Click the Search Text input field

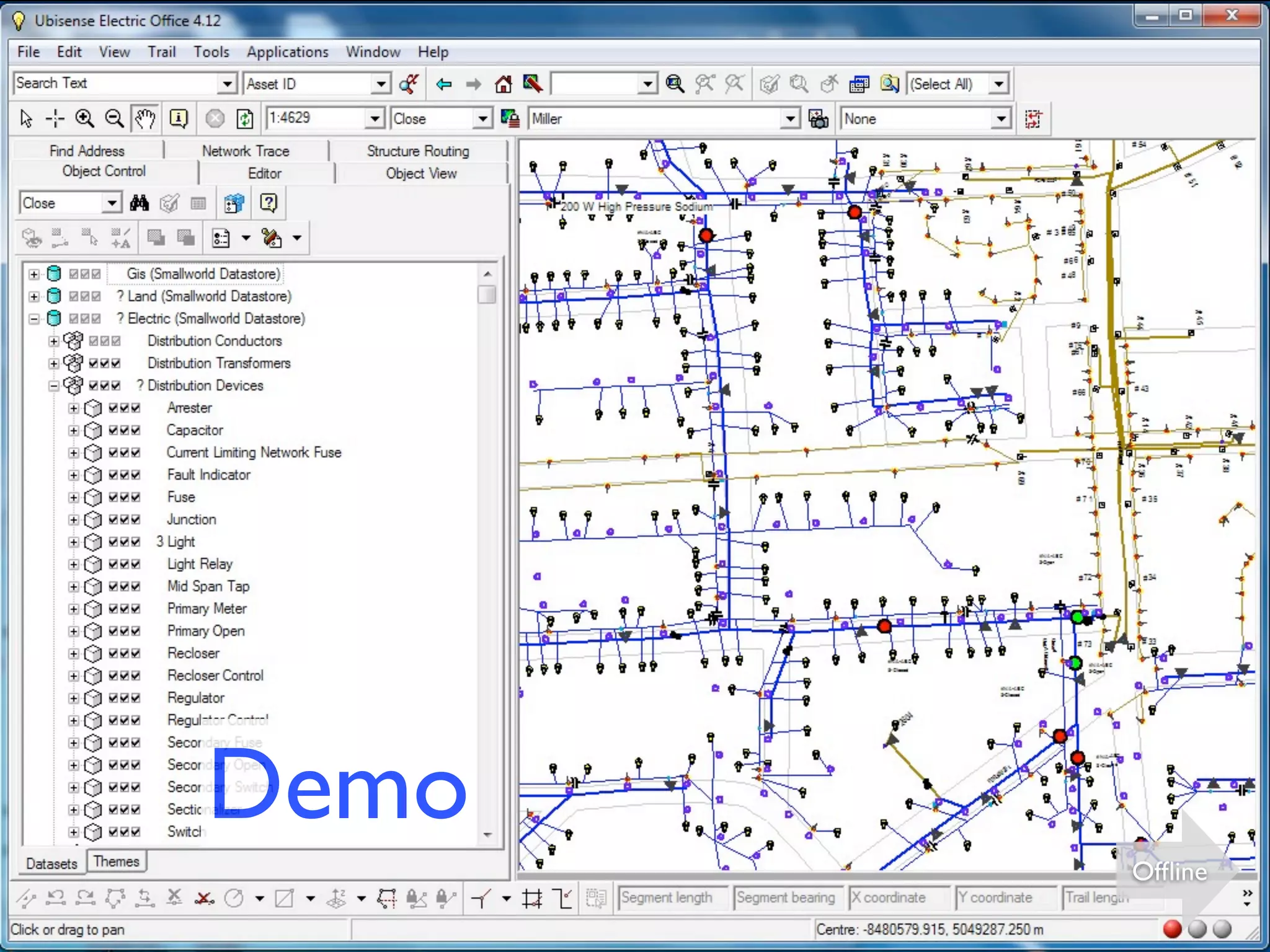[115, 84]
